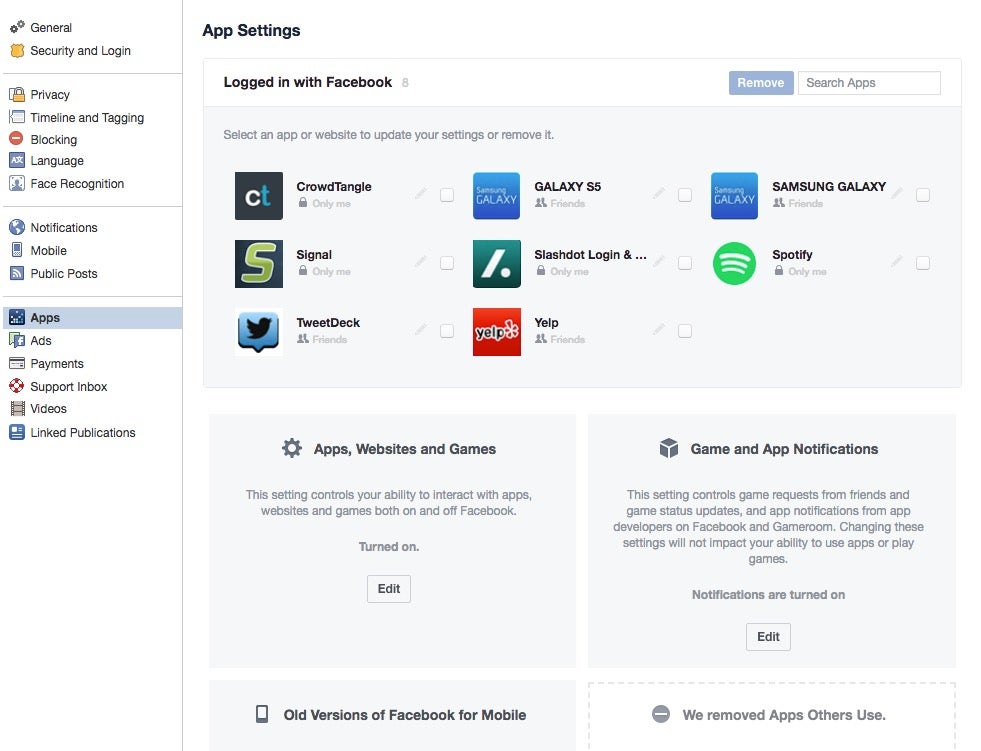Click the Slashdot Login app logo
Screen dimensions: 981x751
[x=496, y=263]
